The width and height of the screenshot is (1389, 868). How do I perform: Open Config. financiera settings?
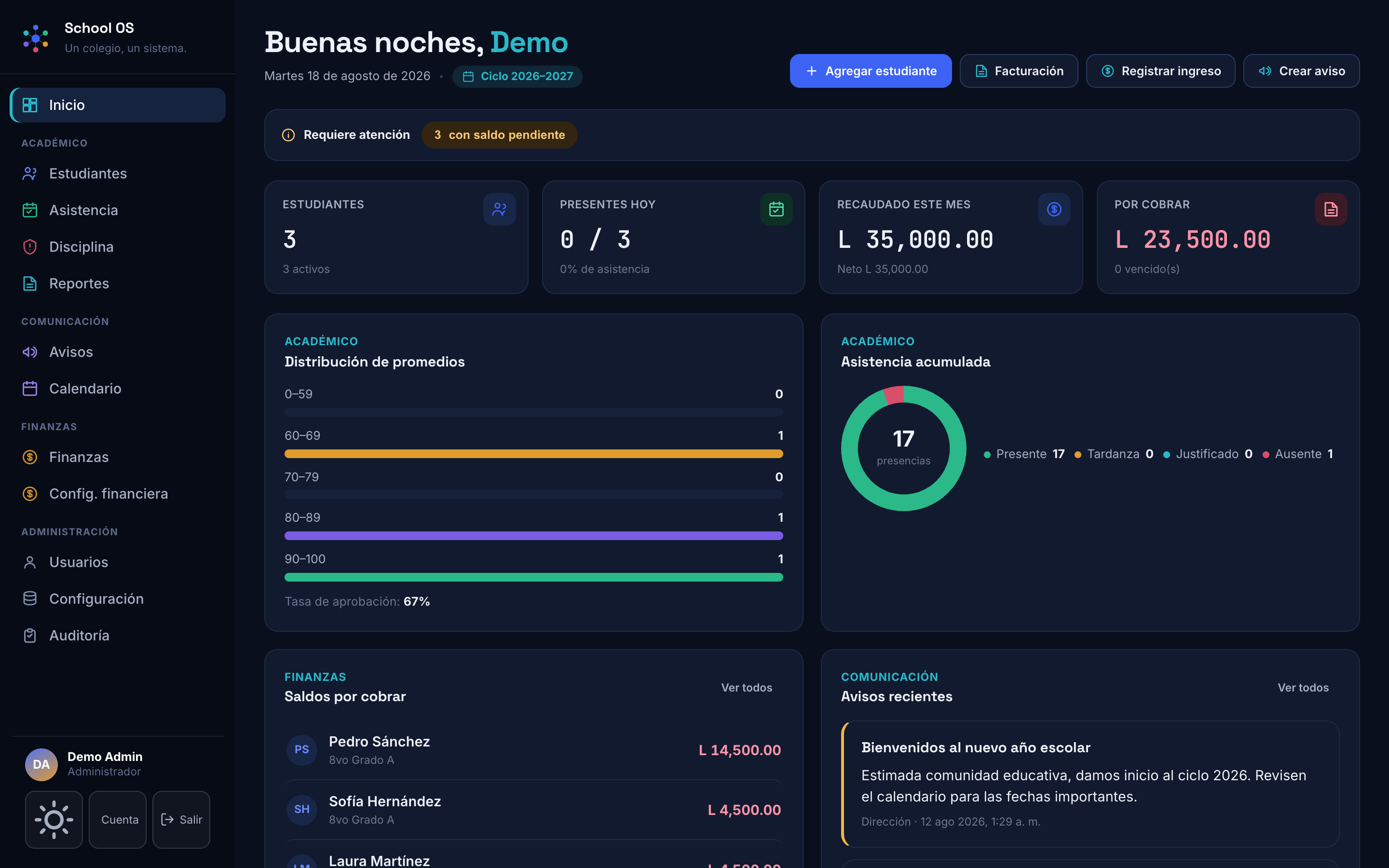click(x=118, y=494)
